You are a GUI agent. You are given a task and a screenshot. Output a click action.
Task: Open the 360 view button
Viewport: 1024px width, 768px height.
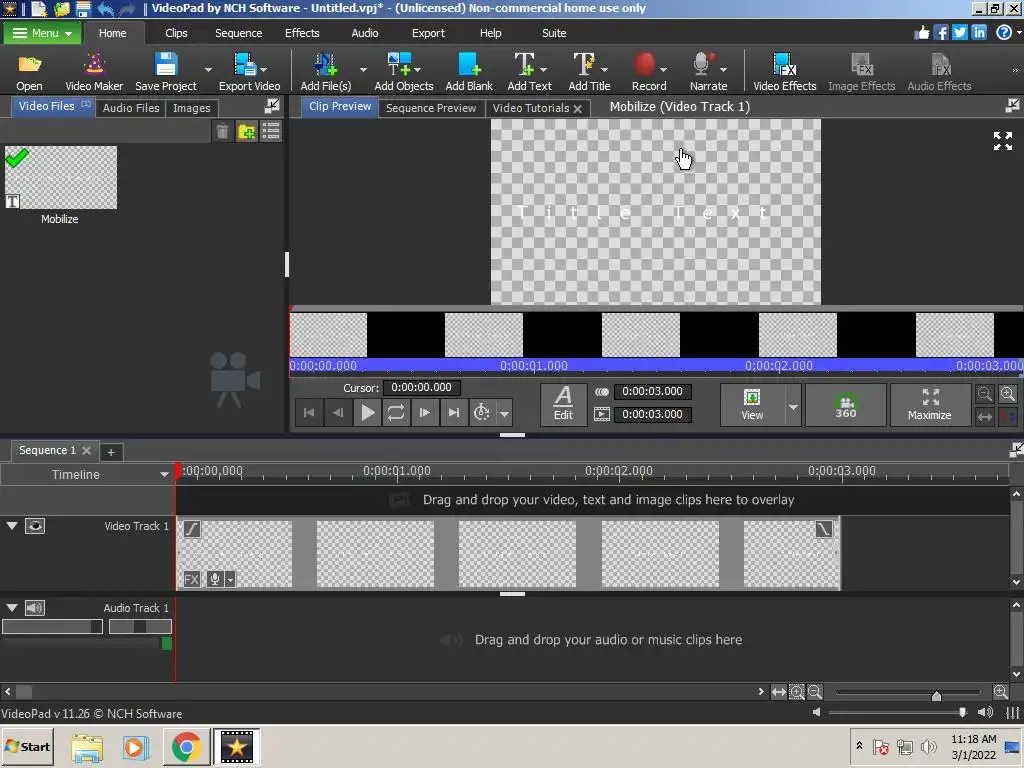[846, 405]
